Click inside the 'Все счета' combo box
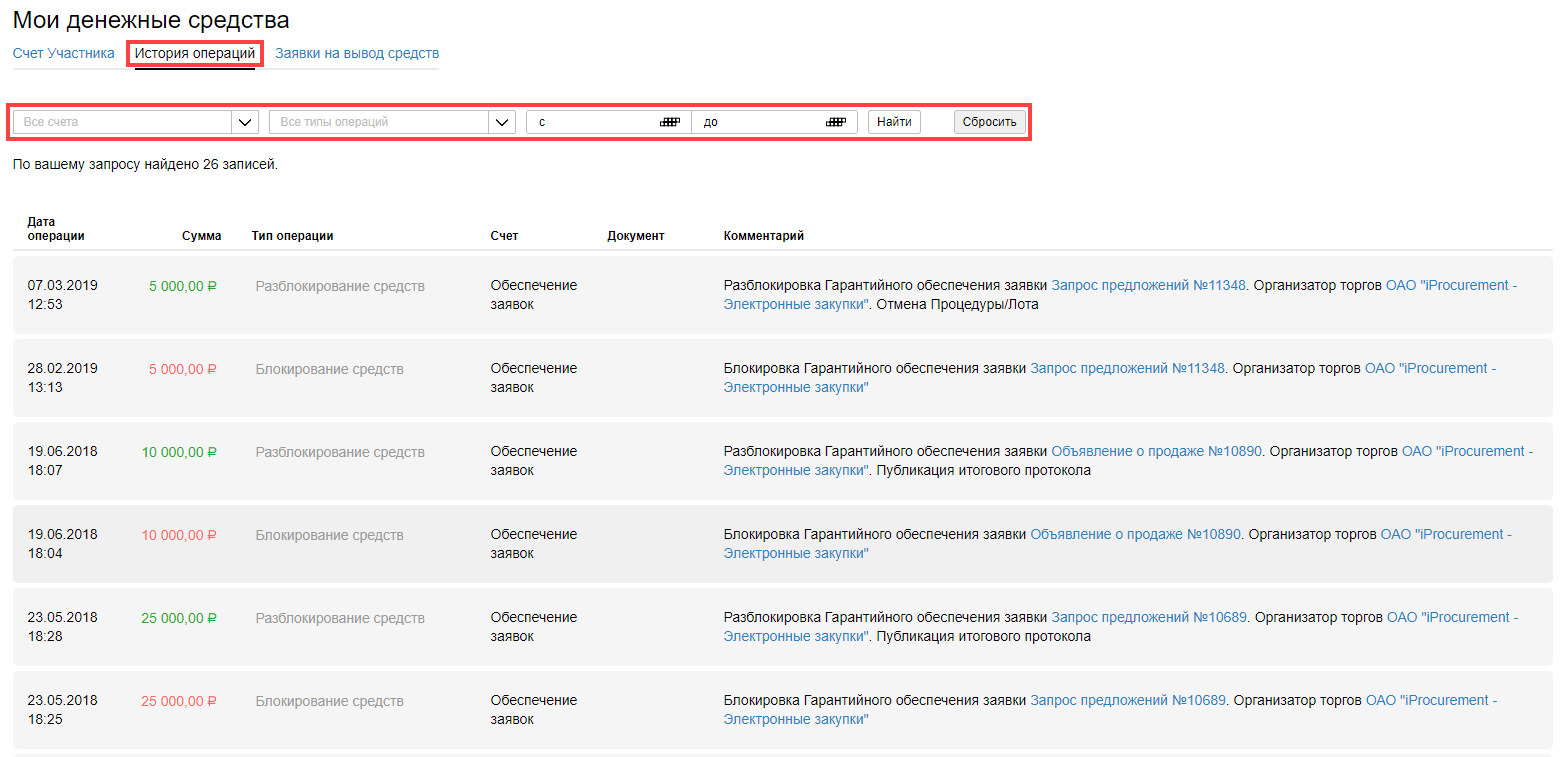Viewport: 1564px width, 757px height. [122, 122]
